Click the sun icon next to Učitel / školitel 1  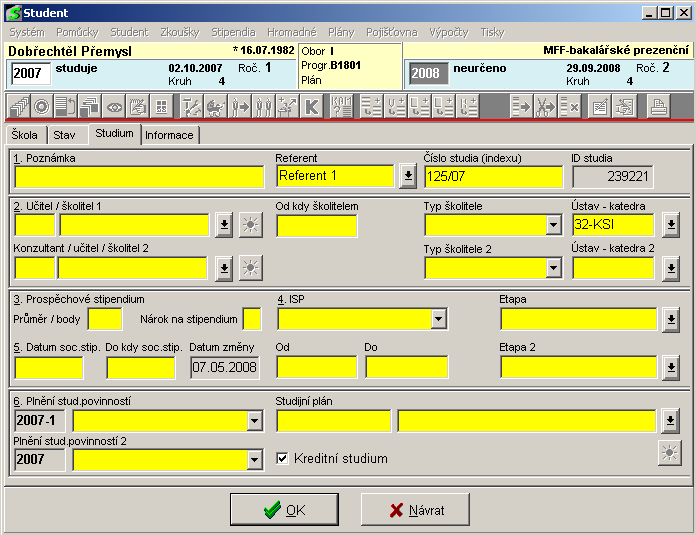[250, 225]
